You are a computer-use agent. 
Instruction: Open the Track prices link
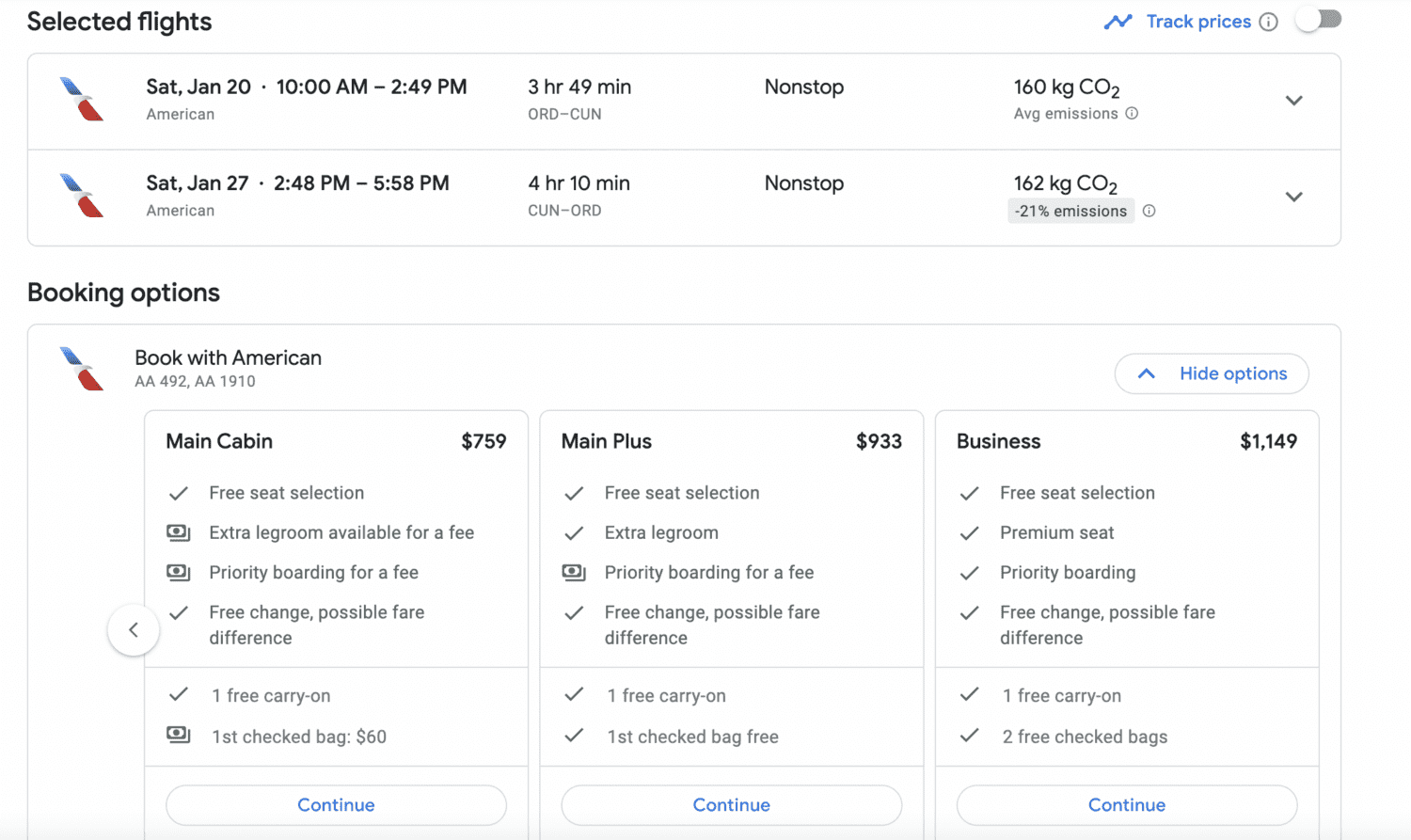point(1198,21)
